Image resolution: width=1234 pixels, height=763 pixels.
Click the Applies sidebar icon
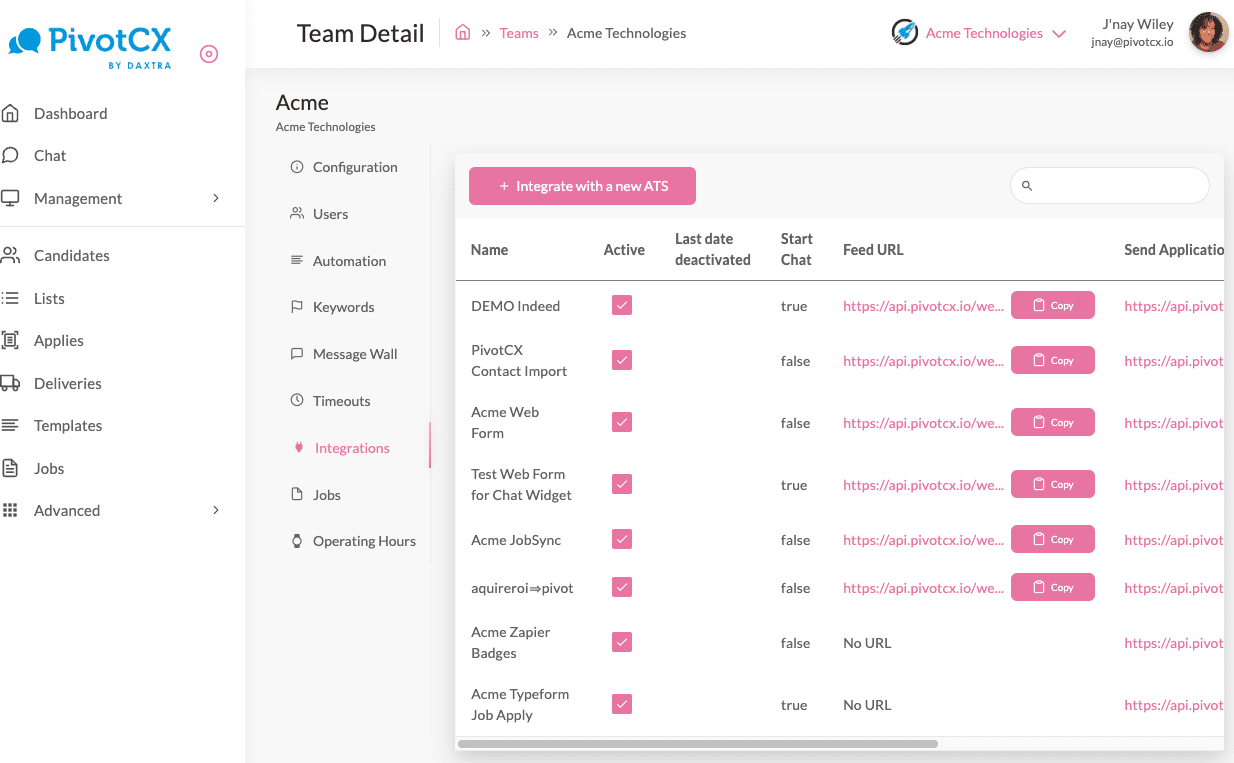pos(10,340)
